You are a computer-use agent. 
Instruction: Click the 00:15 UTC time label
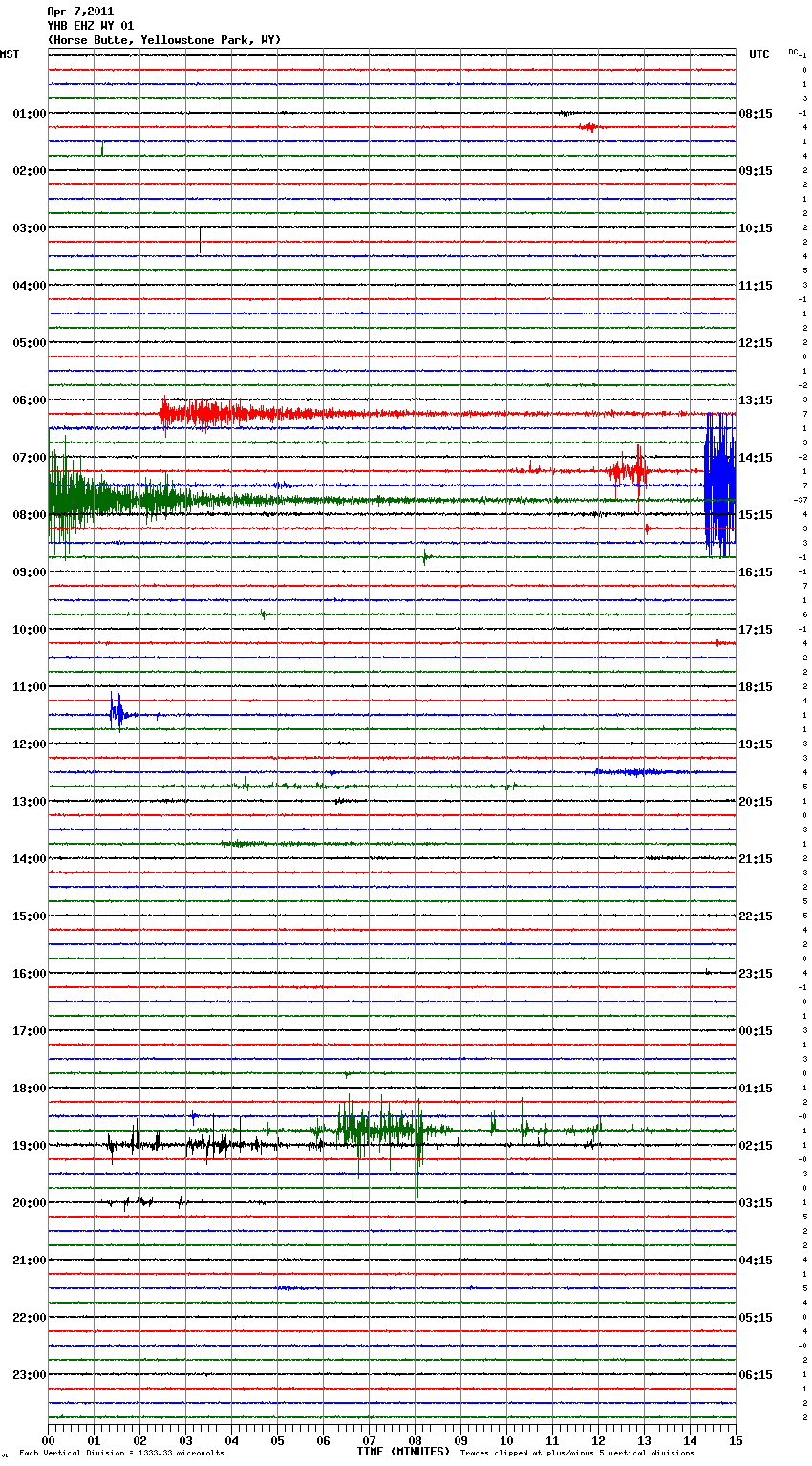[x=756, y=1031]
